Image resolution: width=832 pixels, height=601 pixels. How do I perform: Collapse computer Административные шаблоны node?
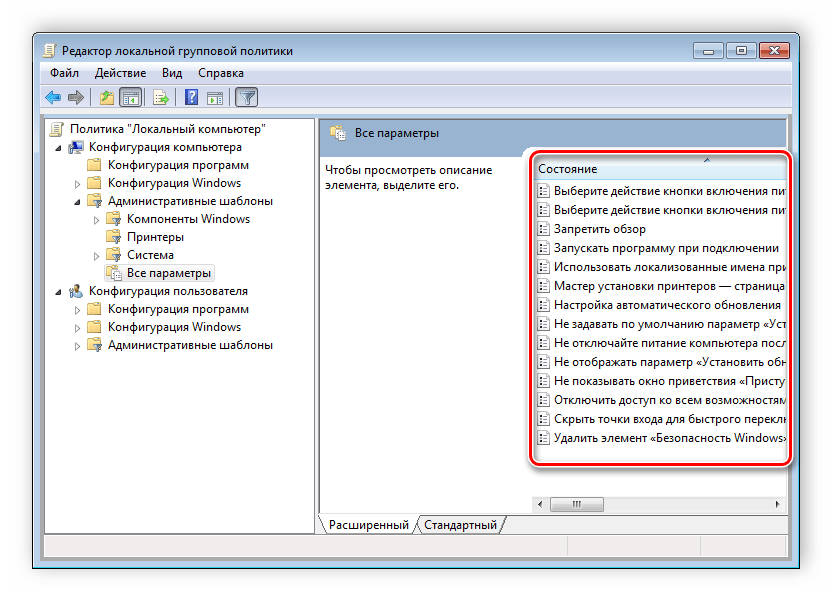[77, 202]
